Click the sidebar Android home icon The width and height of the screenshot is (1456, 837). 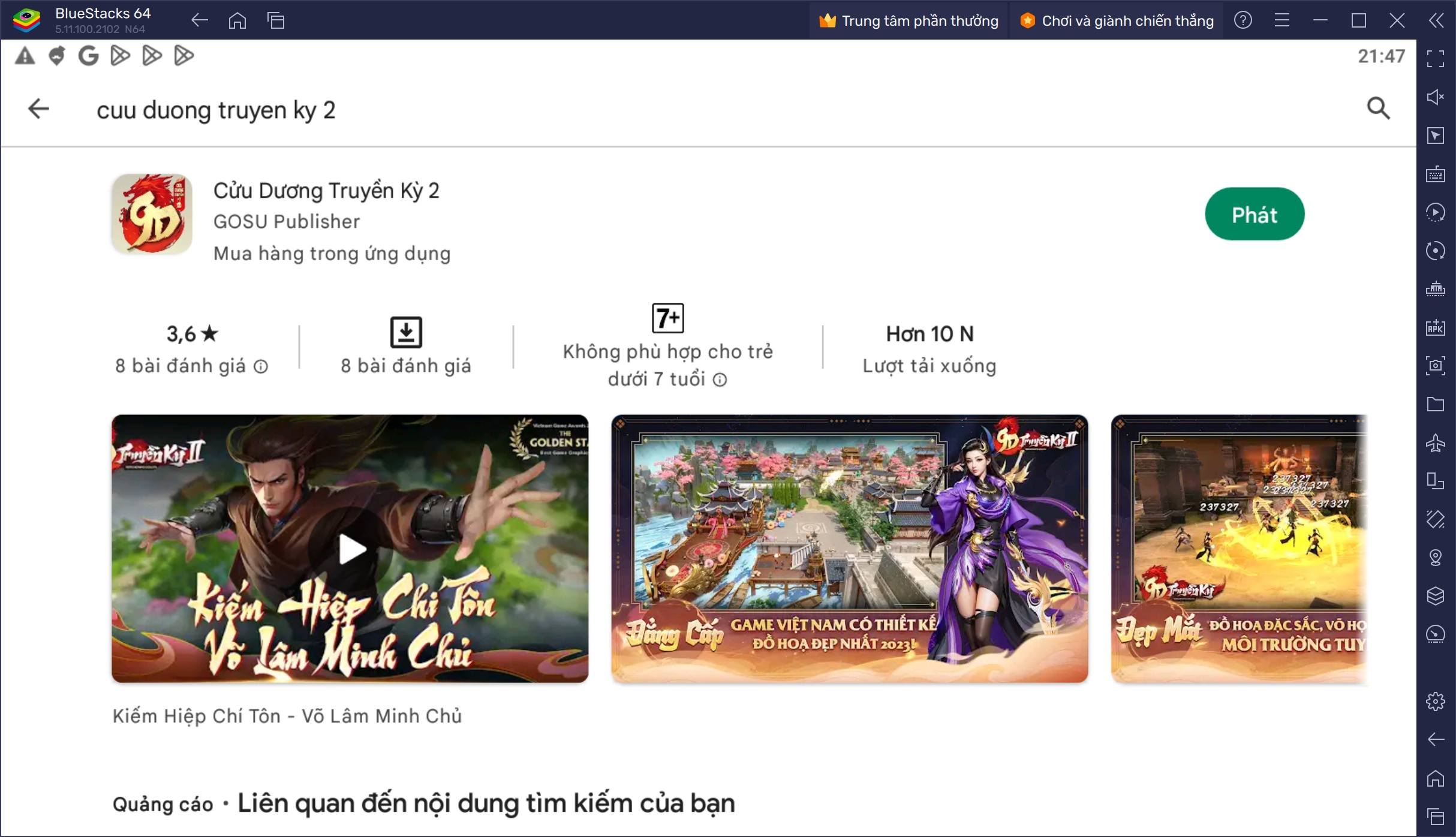[x=1436, y=778]
